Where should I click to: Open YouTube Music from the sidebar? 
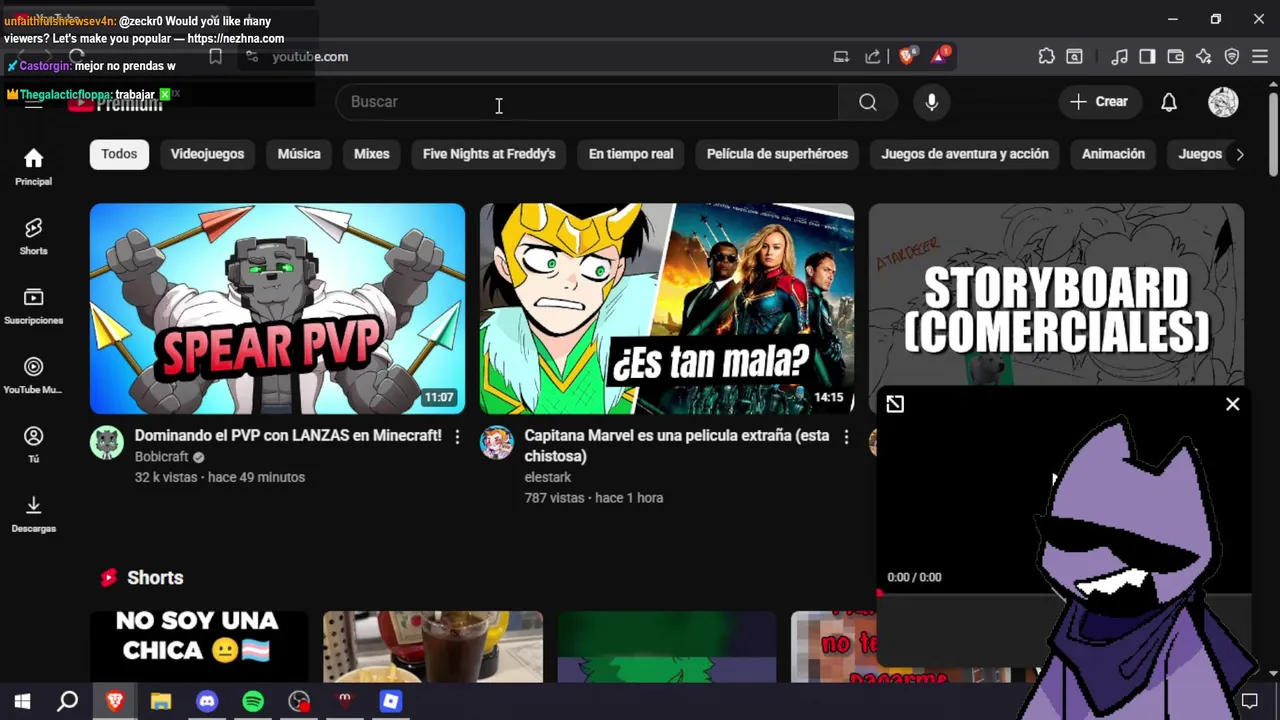click(x=33, y=376)
